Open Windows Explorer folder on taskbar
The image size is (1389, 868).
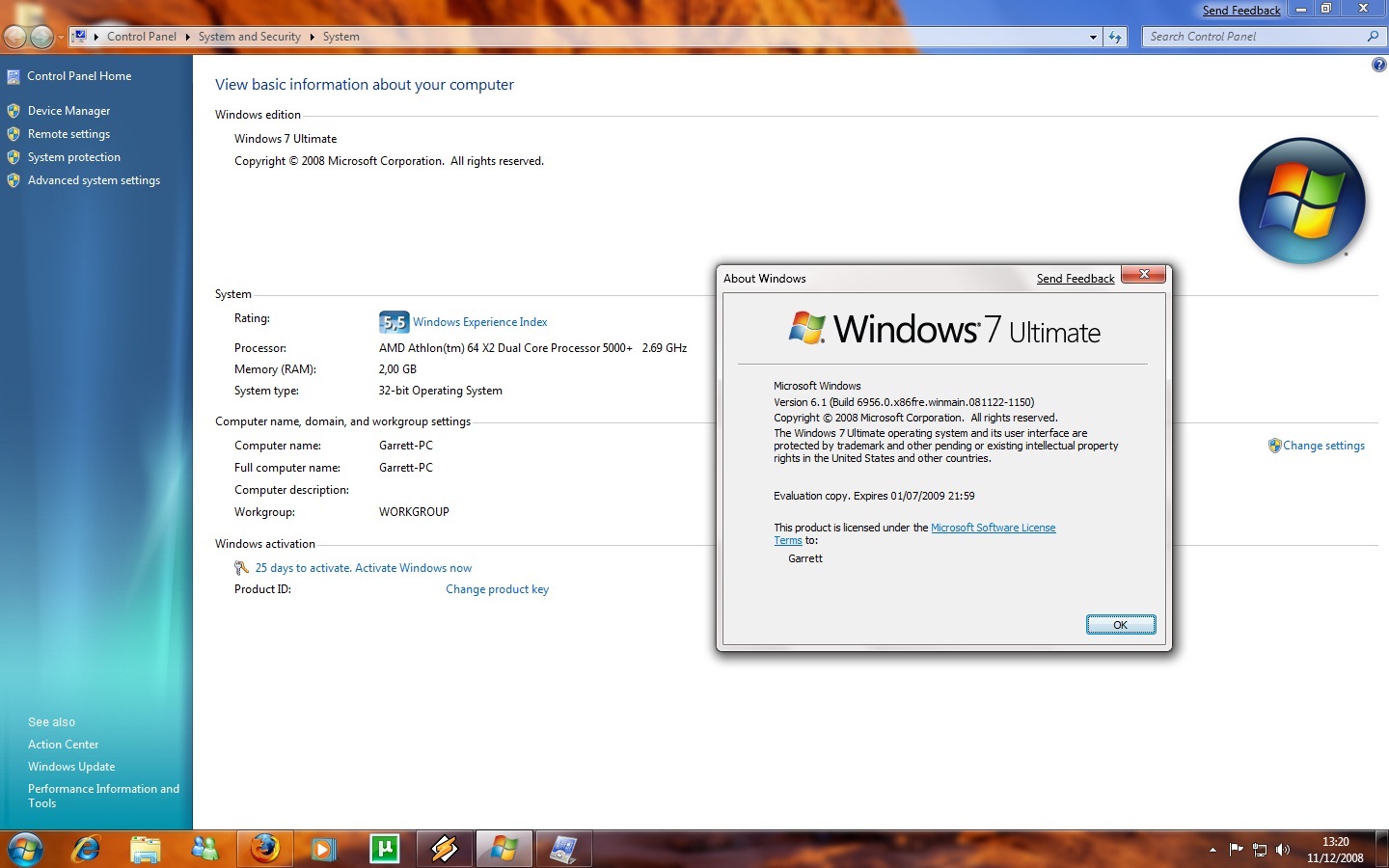[146, 849]
